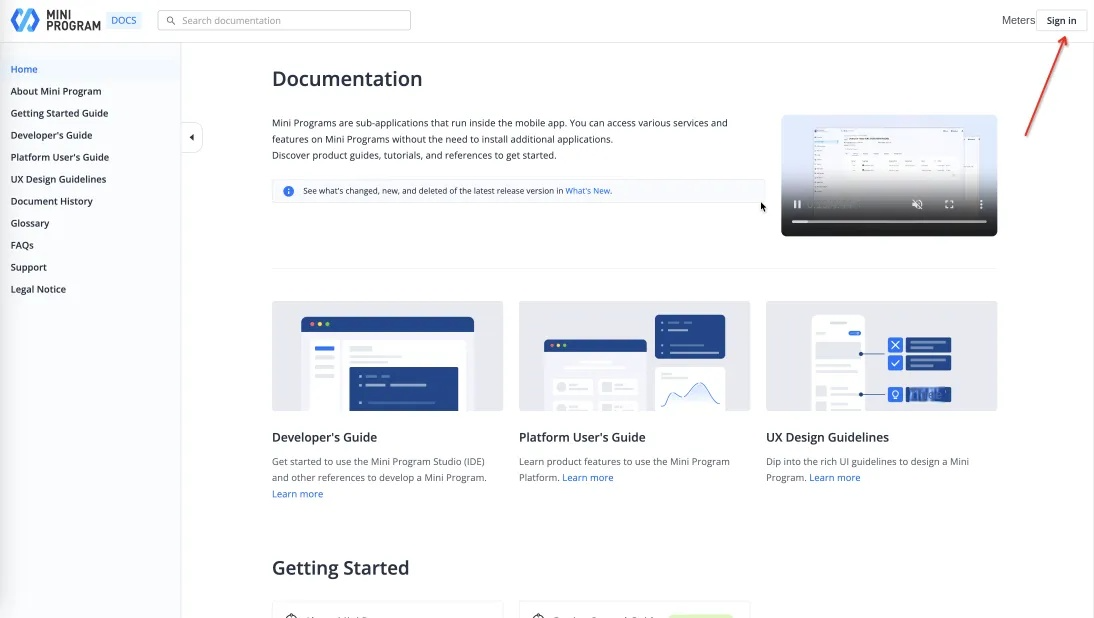The width and height of the screenshot is (1094, 618).
Task: Open FAQs in the sidebar
Action: [x=22, y=245]
